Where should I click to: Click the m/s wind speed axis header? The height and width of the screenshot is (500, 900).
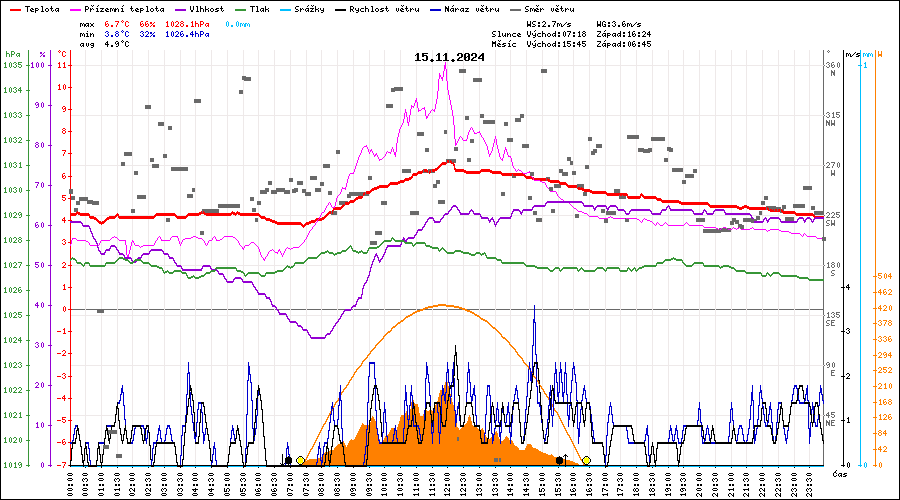coord(853,54)
